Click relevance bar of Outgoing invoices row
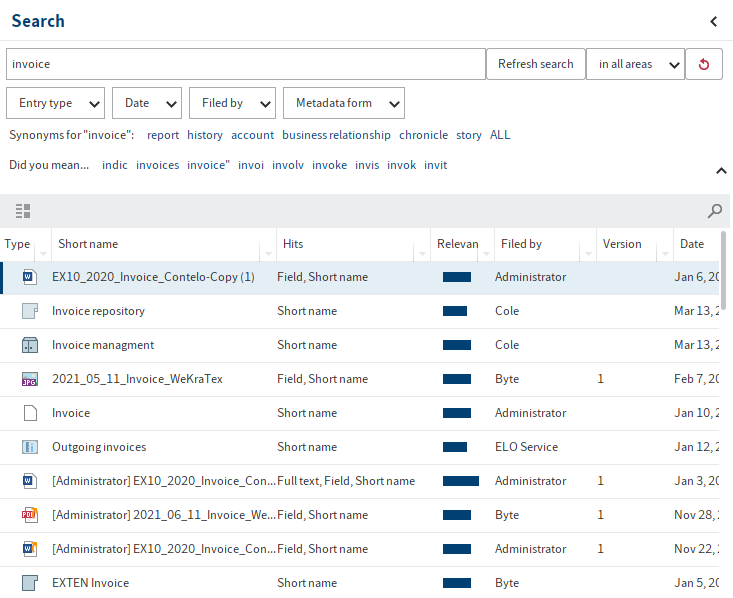 455,447
